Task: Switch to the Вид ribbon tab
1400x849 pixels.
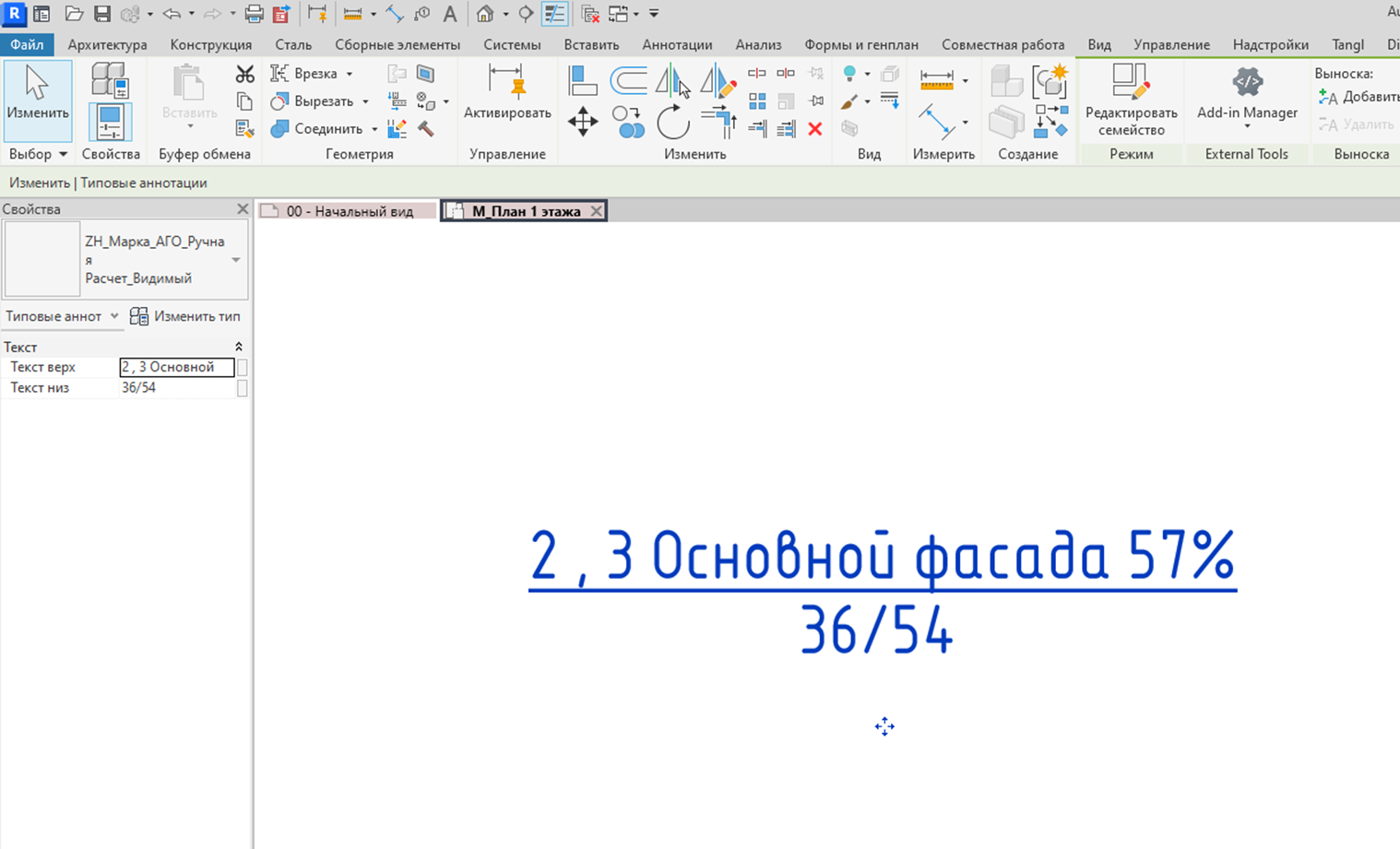Action: (x=1098, y=44)
